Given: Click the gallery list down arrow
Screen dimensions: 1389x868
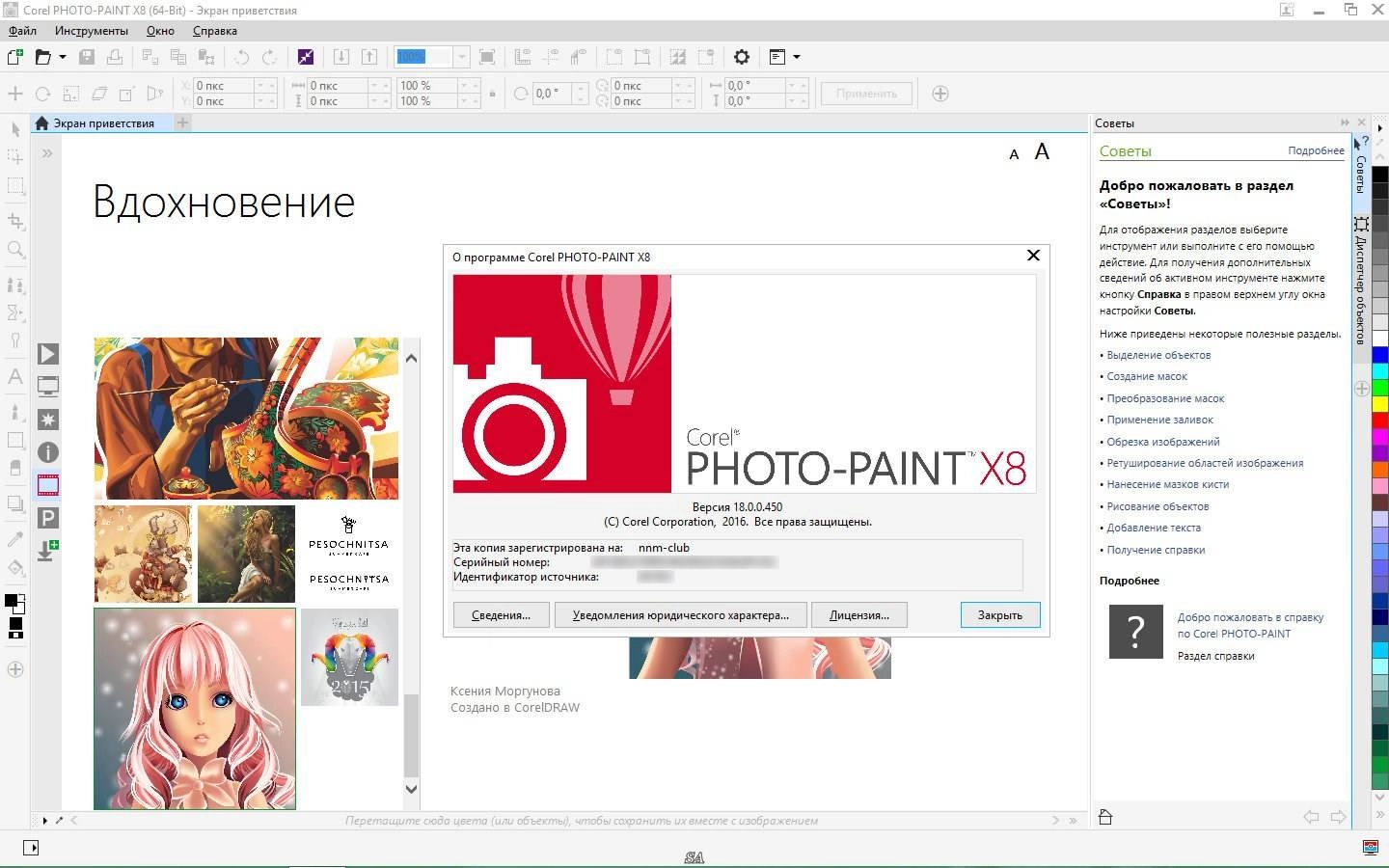Looking at the screenshot, I should click(411, 788).
